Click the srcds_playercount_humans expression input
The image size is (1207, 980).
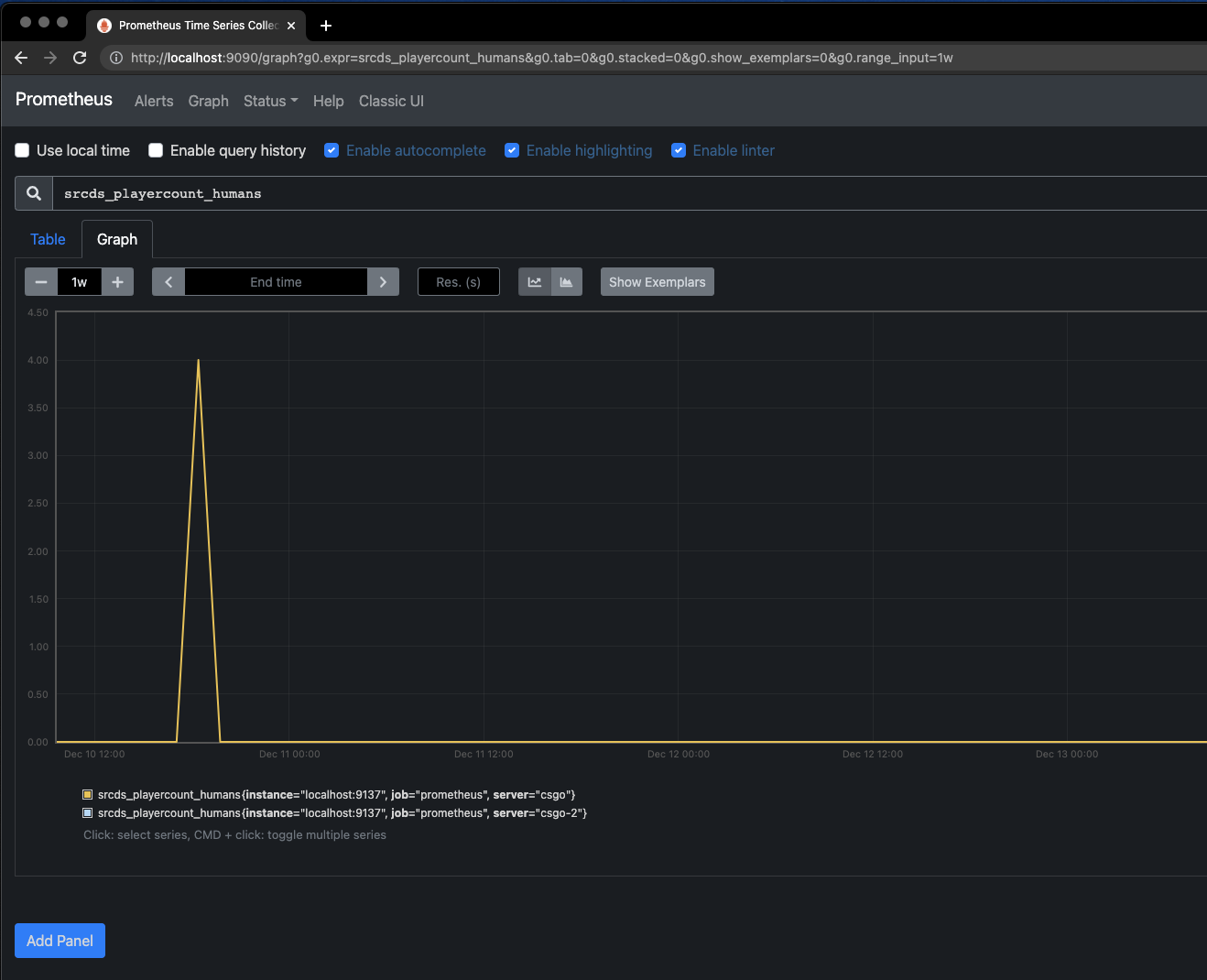pyautogui.click(x=630, y=193)
